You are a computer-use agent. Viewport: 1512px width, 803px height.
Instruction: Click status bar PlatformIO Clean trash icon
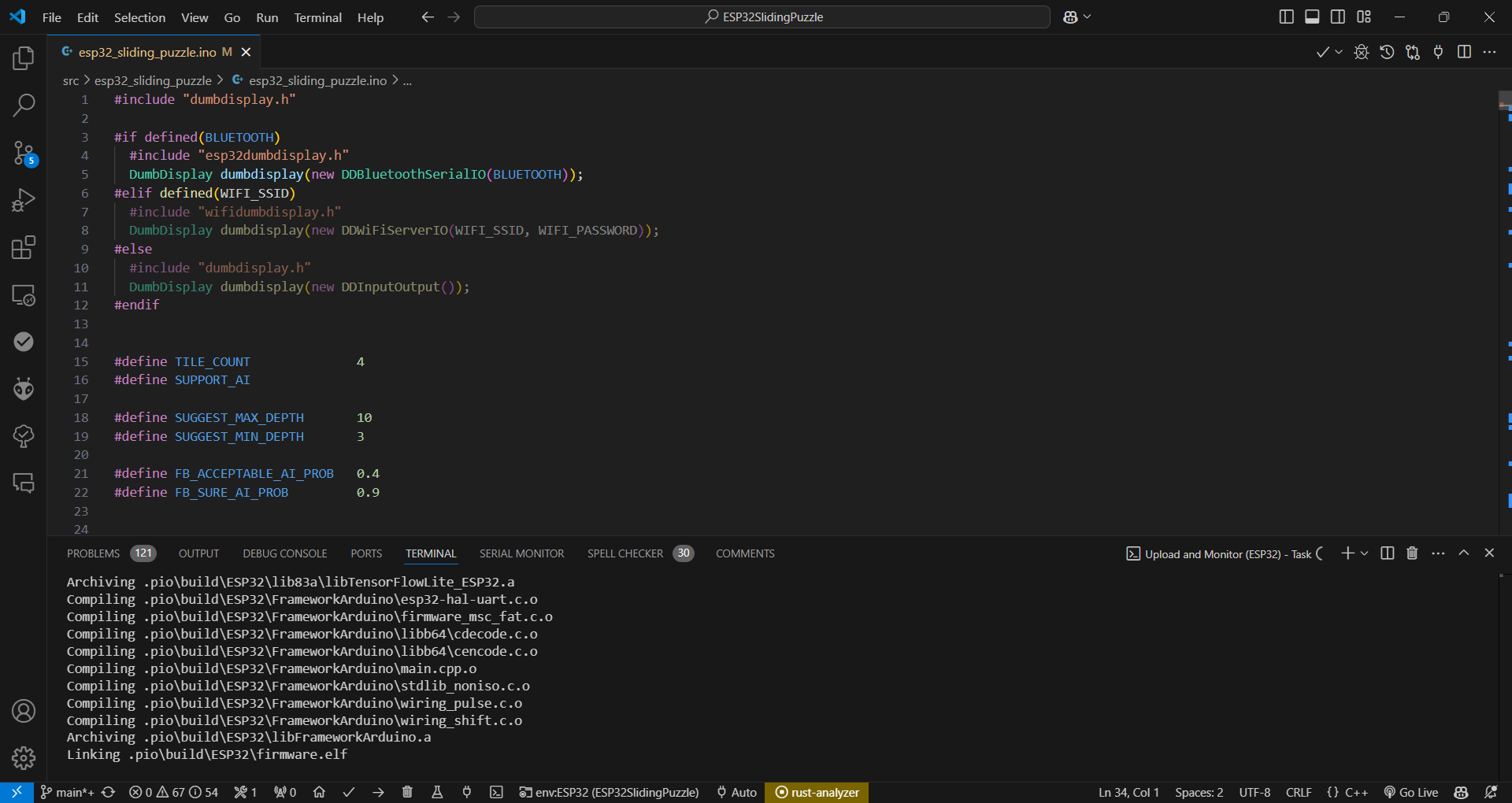[407, 792]
